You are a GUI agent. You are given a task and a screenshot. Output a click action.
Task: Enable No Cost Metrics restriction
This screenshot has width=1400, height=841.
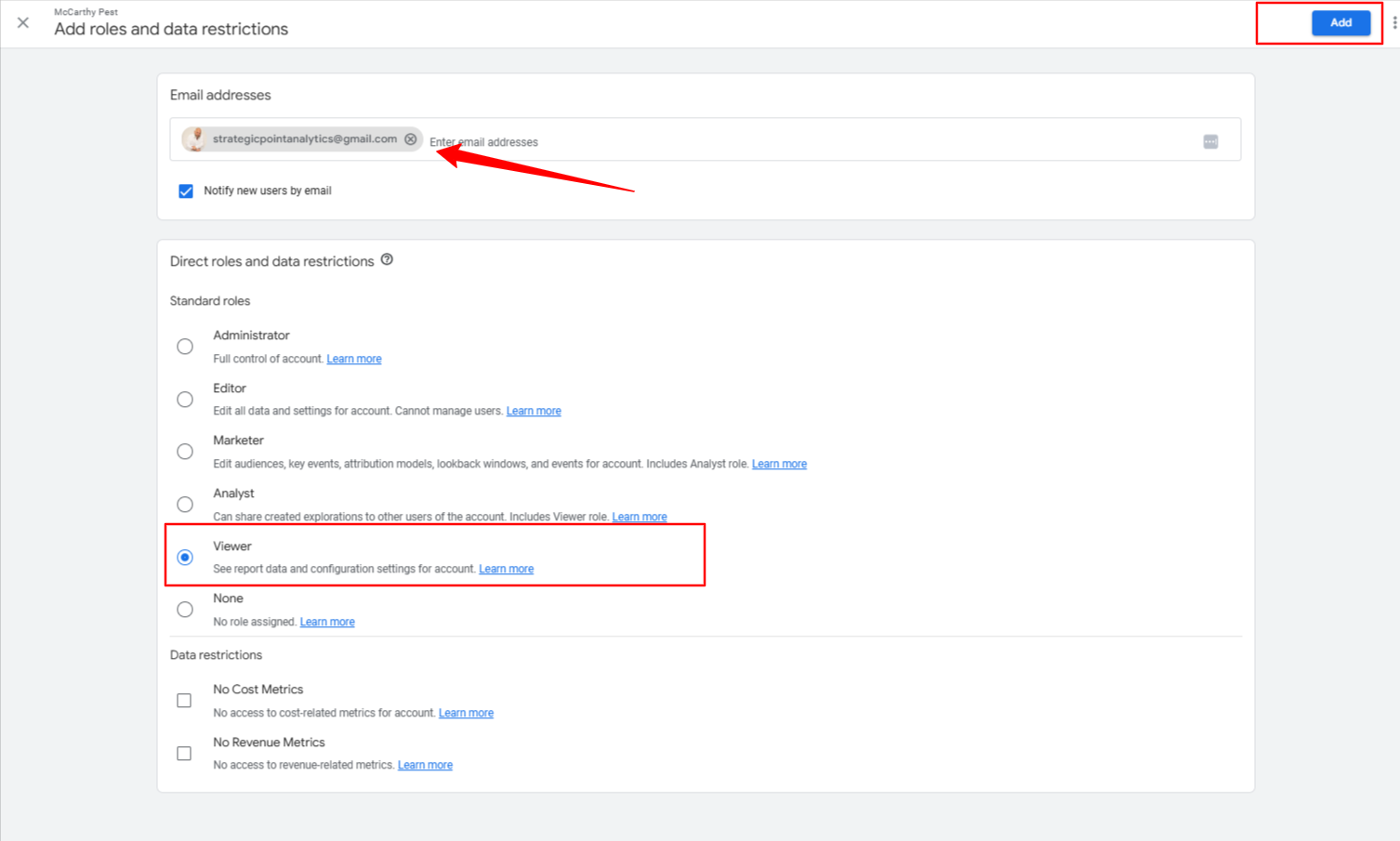[184, 701]
